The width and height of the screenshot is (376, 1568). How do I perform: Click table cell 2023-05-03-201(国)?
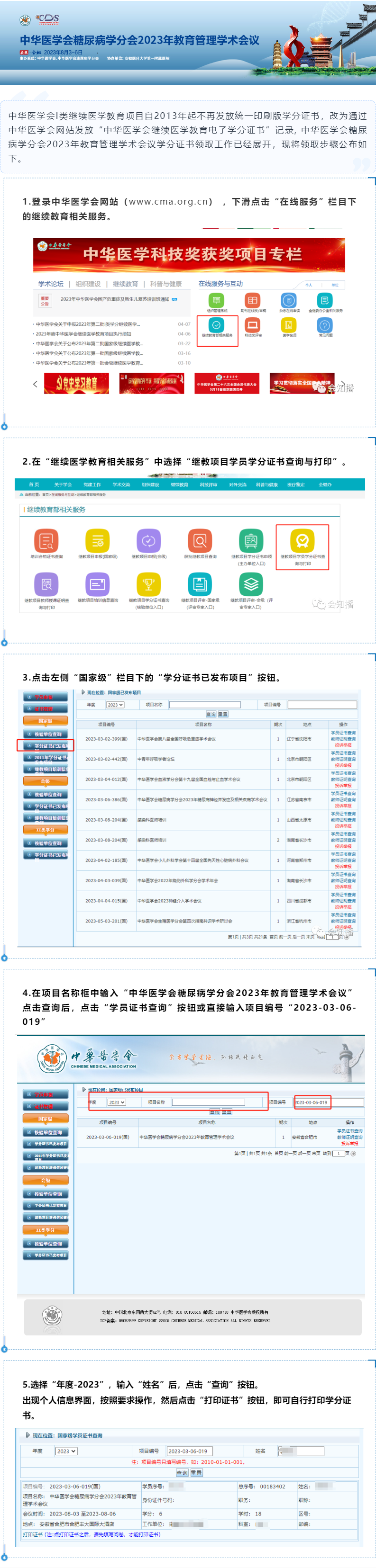[x=106, y=921]
